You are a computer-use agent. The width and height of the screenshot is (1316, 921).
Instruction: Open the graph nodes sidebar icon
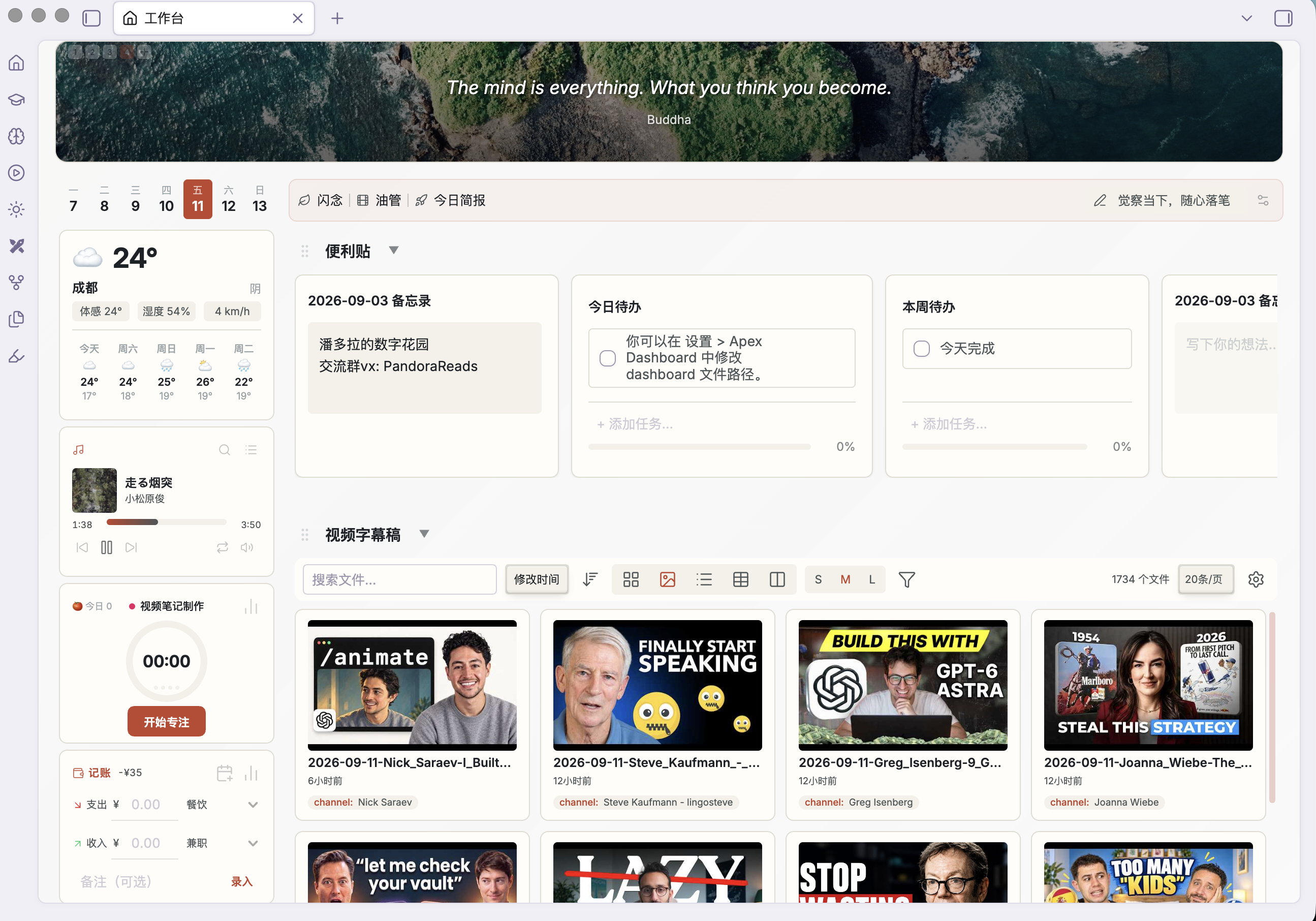pos(17,283)
